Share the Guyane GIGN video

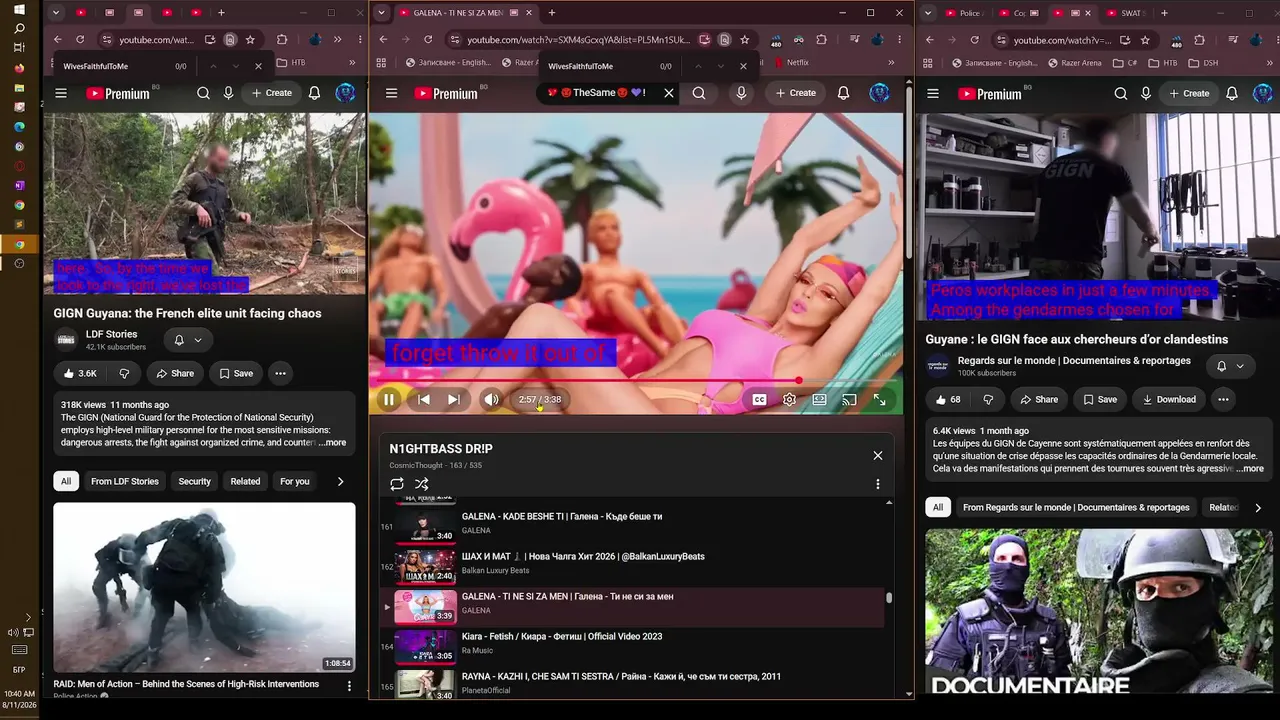click(1039, 399)
